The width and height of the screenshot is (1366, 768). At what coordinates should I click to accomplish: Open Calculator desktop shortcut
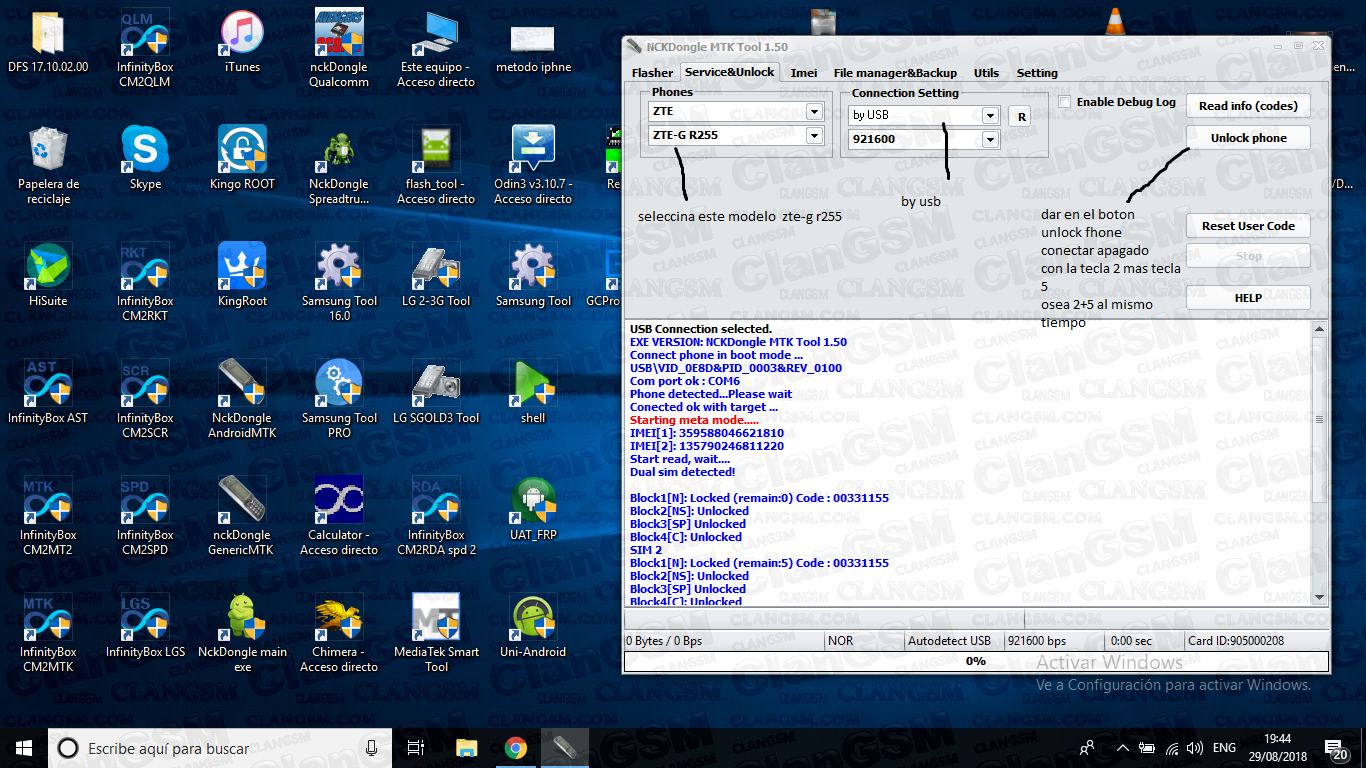339,516
